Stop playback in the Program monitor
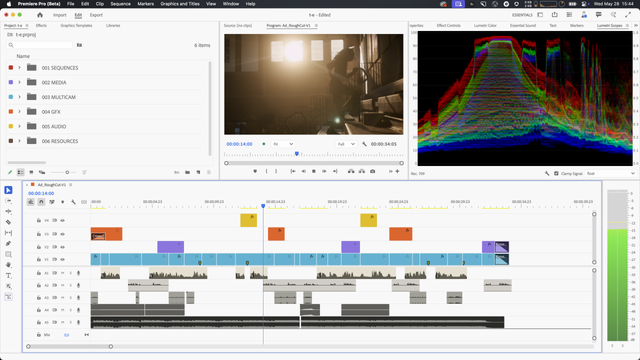Screen dimensions: 640x360 click(314, 171)
